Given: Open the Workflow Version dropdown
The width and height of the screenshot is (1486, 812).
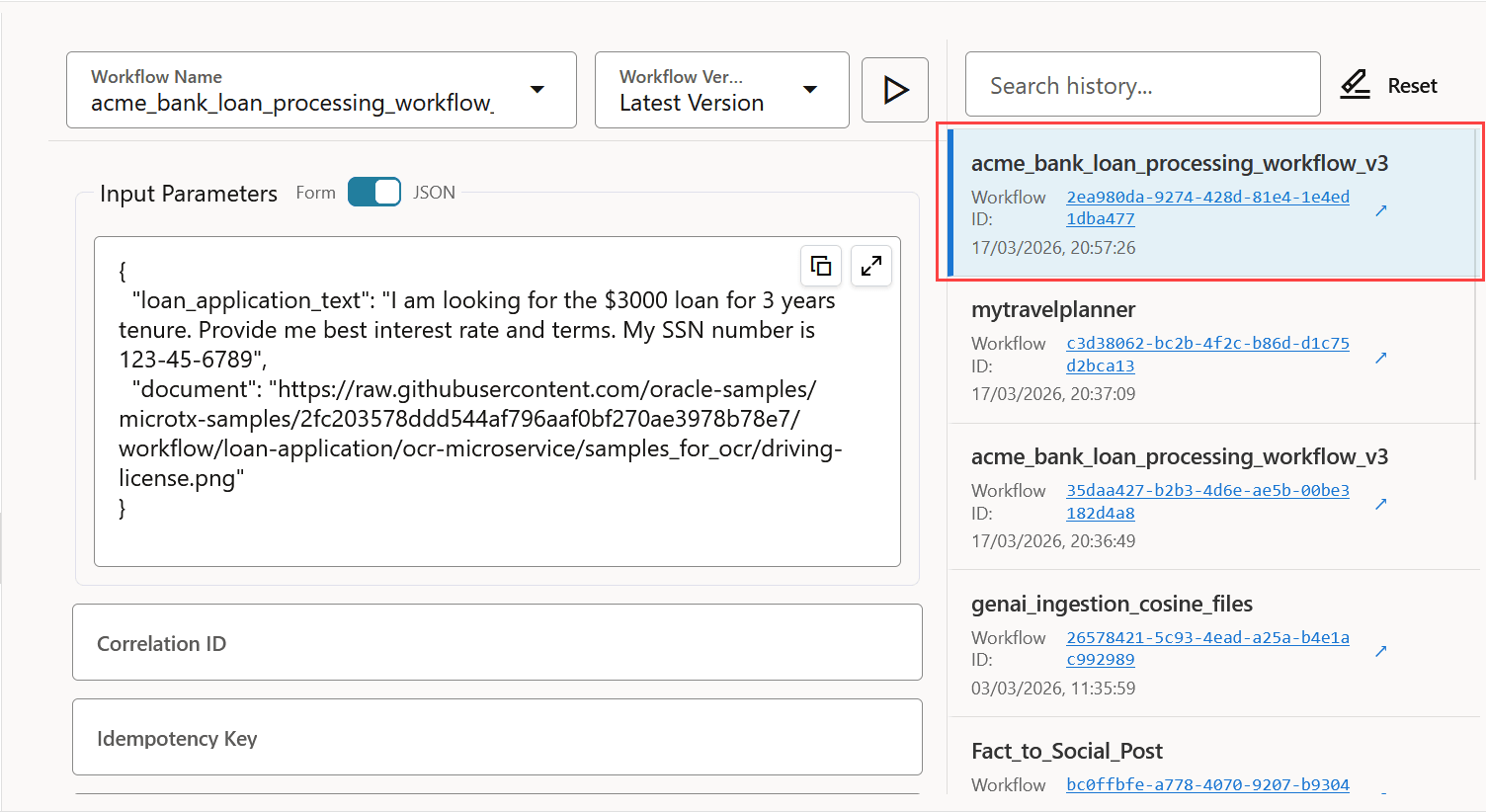Looking at the screenshot, I should pyautogui.click(x=721, y=90).
